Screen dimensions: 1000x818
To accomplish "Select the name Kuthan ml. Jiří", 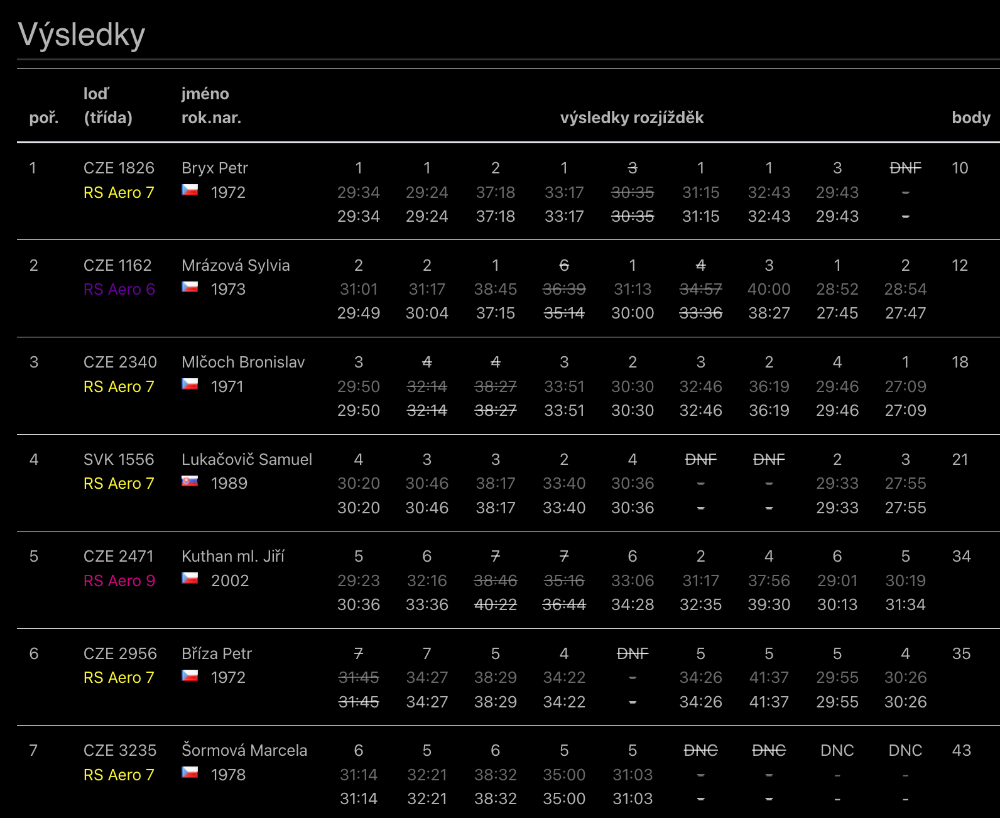I will coord(233,556).
